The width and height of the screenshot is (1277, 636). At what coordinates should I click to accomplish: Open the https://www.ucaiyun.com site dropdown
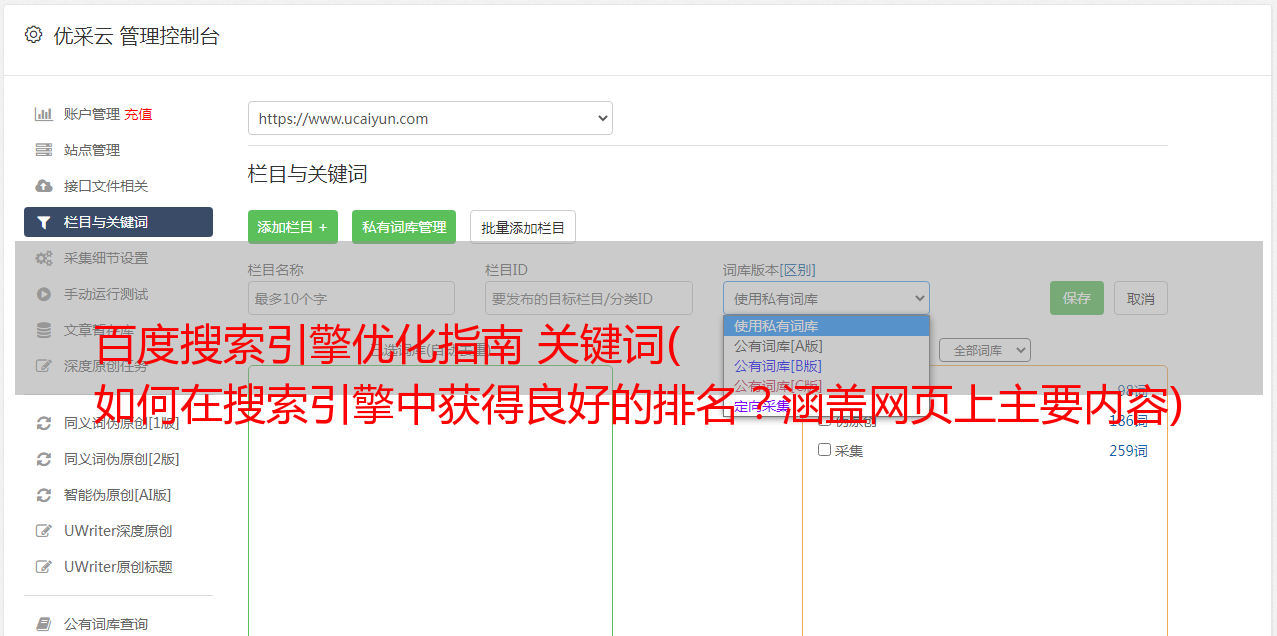(x=430, y=118)
